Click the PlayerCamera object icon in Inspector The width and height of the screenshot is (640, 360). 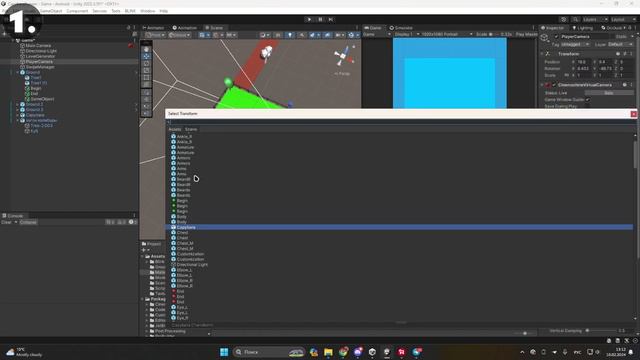coord(544,38)
